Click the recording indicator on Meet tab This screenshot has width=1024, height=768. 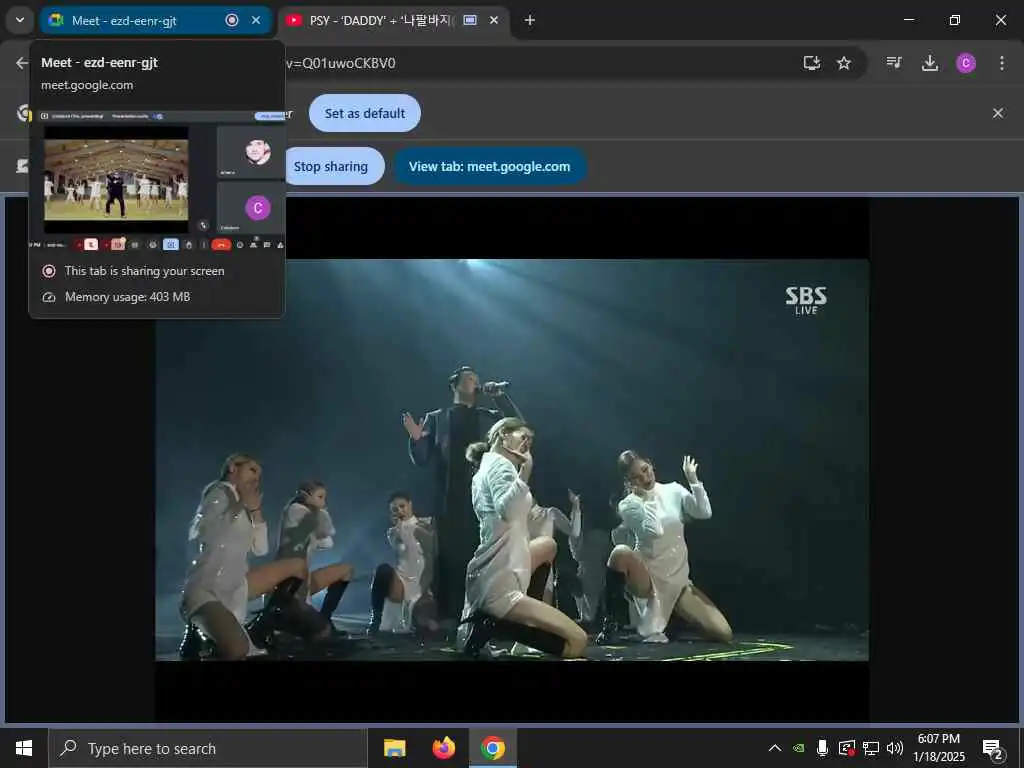[232, 20]
